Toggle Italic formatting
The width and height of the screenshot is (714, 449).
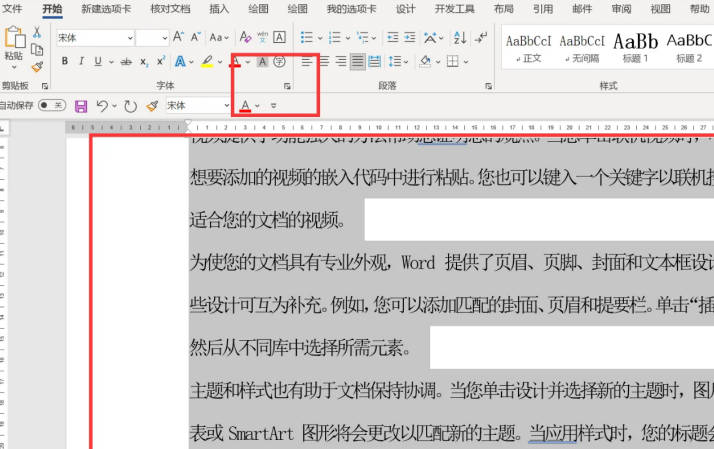[x=81, y=61]
